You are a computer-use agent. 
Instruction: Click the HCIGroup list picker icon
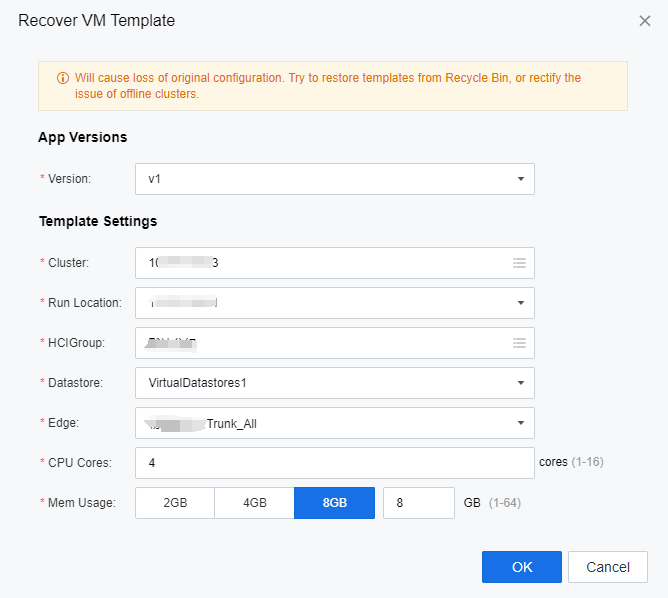(519, 343)
